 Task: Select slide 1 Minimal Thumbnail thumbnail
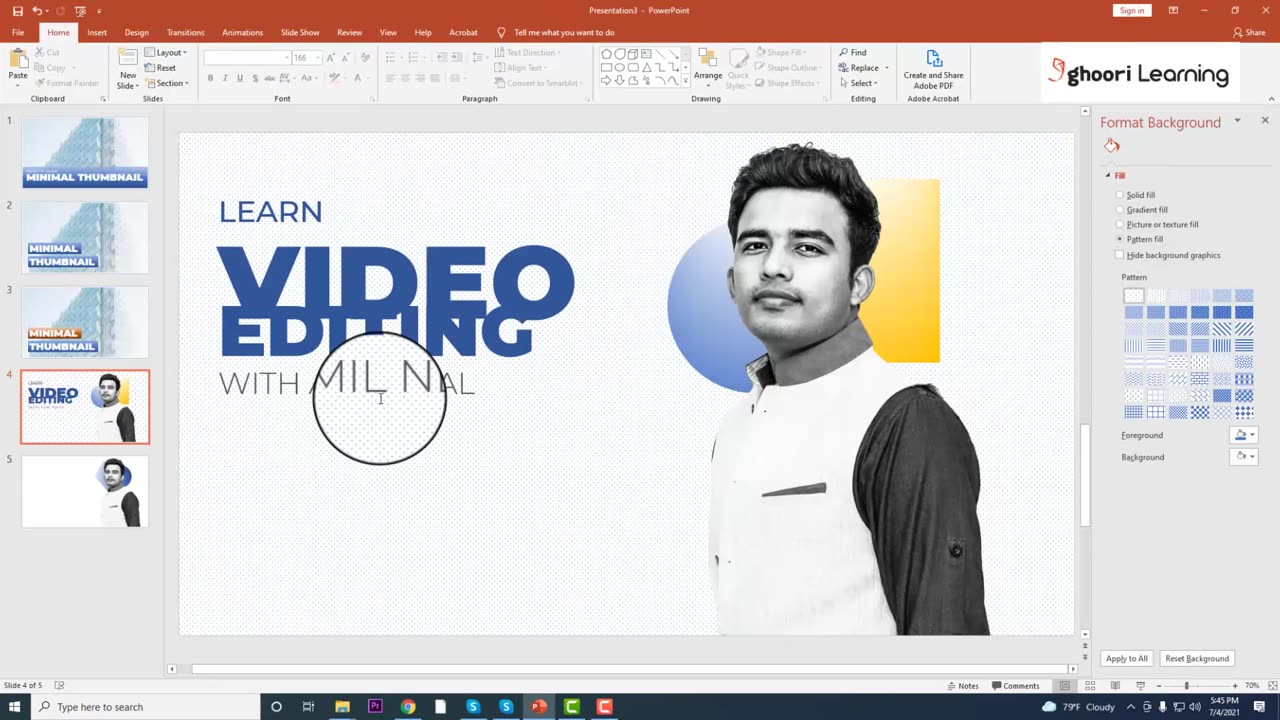pos(85,152)
